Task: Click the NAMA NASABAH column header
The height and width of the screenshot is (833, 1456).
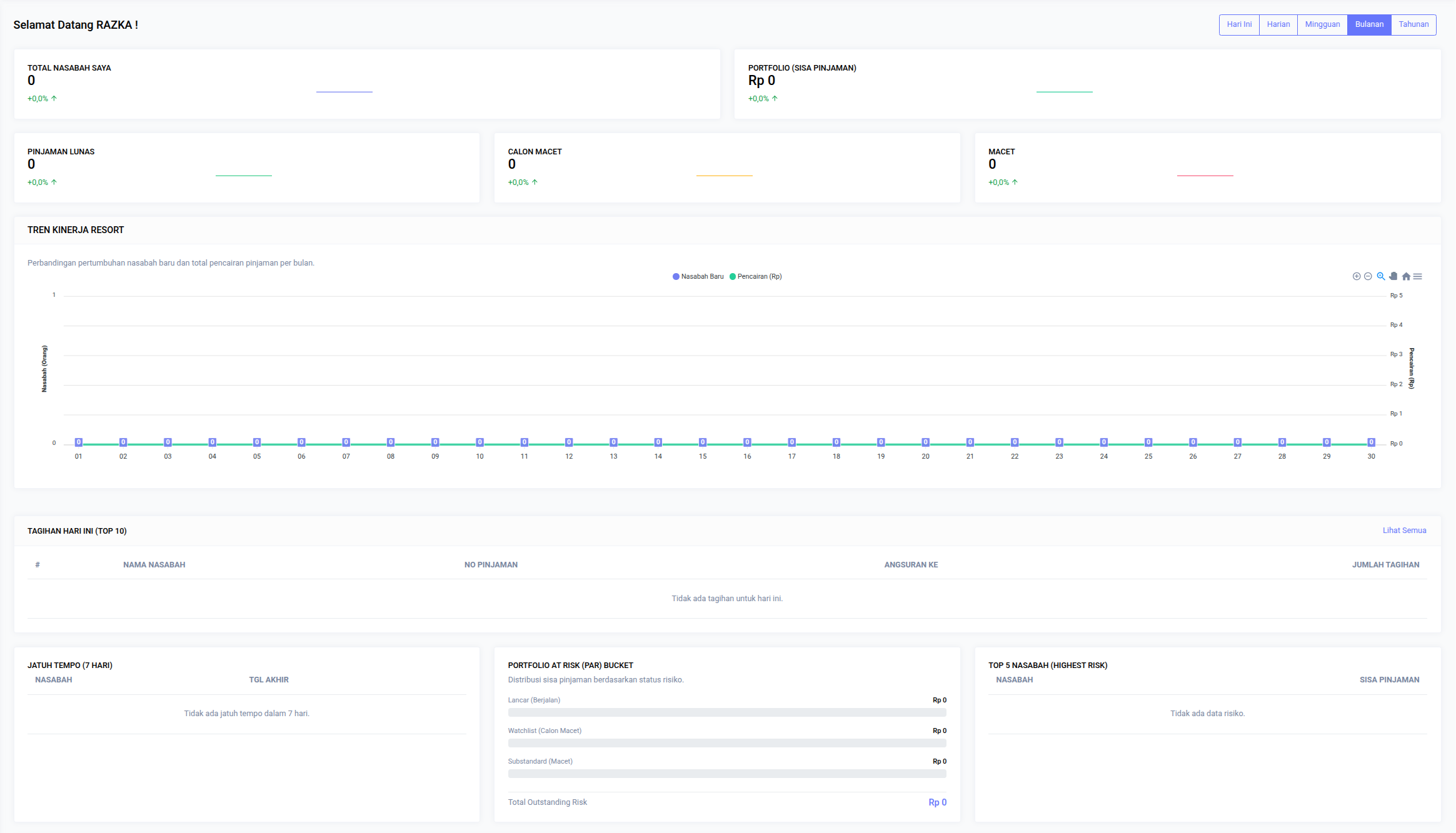Action: [x=154, y=565]
